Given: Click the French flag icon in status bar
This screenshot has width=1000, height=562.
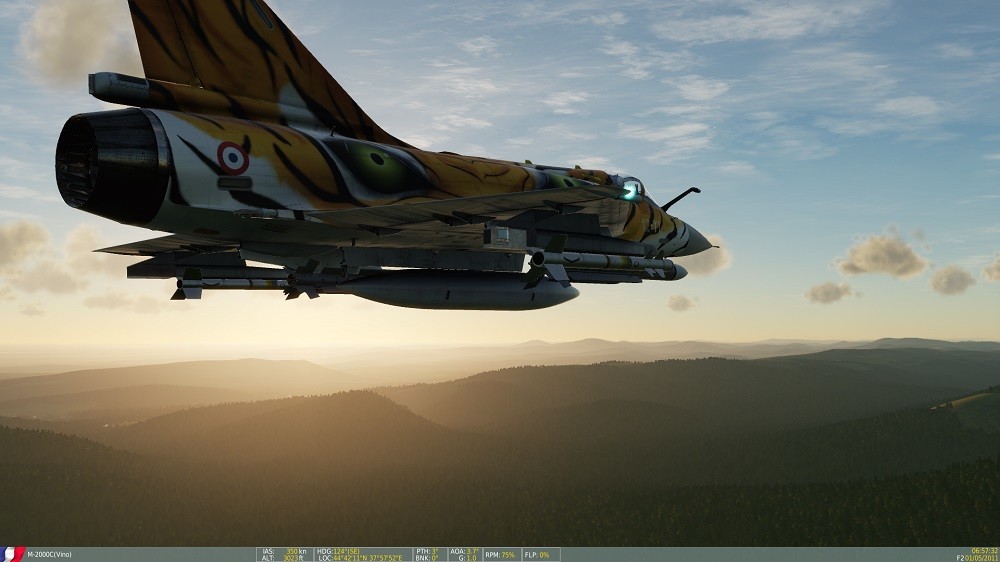Looking at the screenshot, I should (12, 554).
